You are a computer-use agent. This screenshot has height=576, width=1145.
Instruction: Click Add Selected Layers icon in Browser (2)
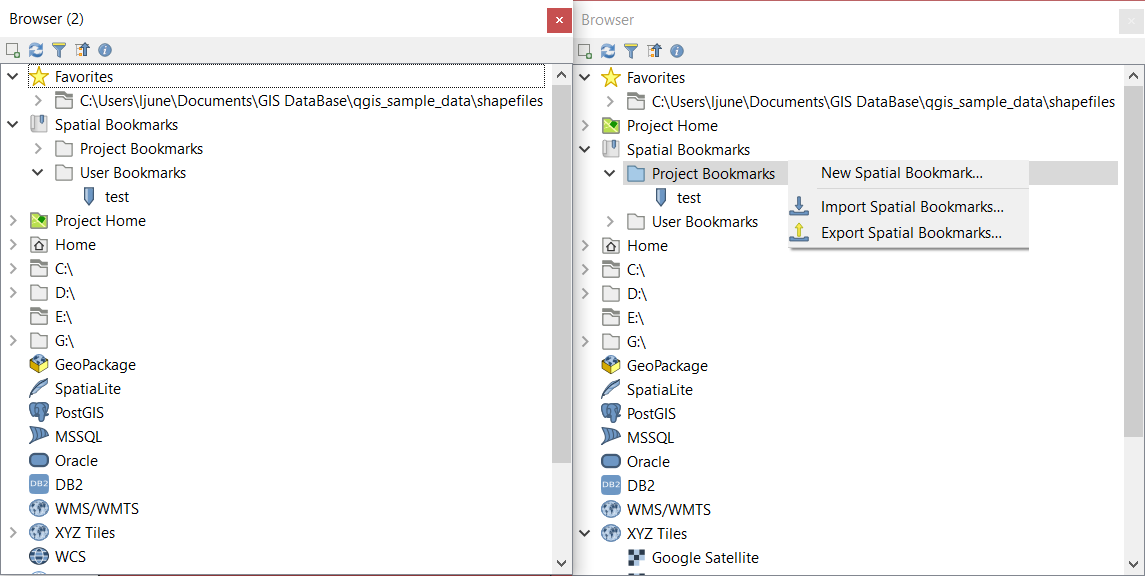(13, 50)
